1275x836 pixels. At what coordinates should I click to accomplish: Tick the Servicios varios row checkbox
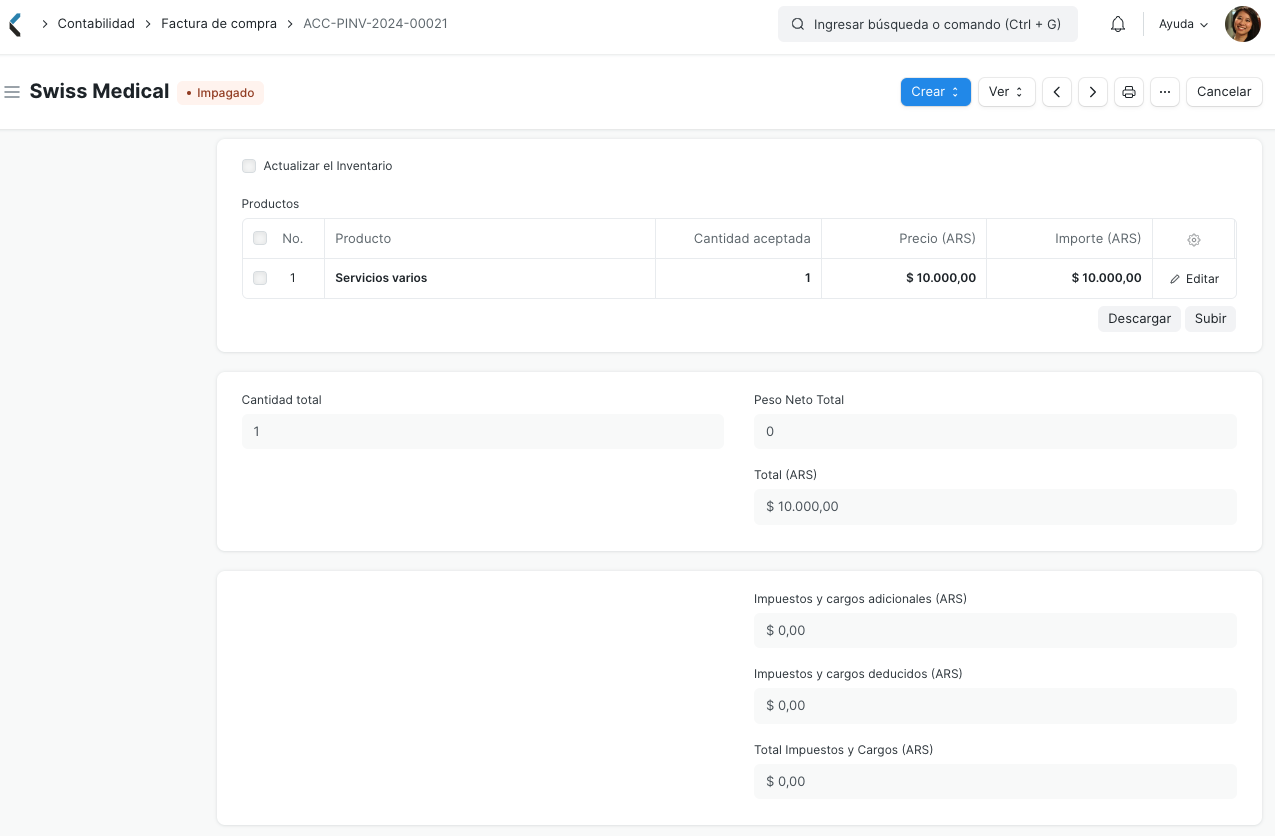point(260,278)
